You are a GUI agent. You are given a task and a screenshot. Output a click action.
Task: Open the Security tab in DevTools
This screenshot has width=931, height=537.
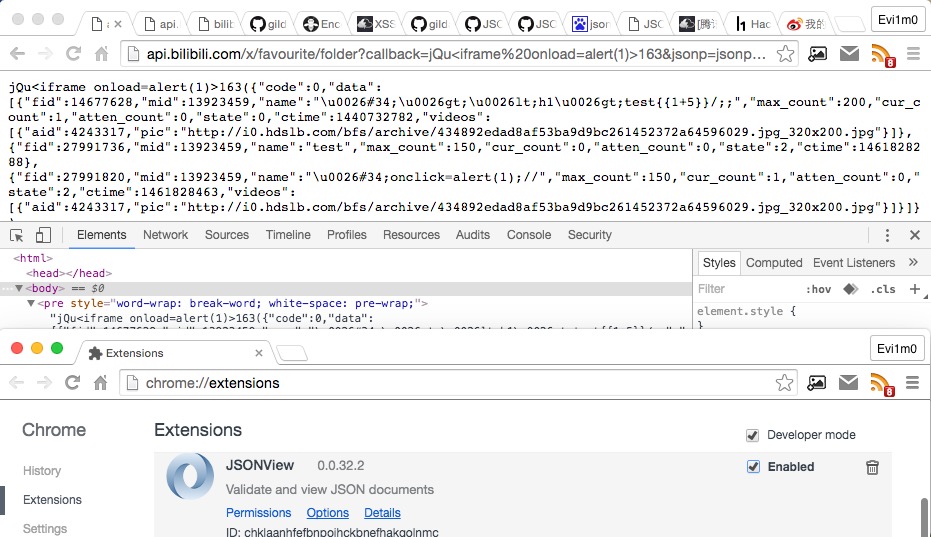click(x=590, y=235)
